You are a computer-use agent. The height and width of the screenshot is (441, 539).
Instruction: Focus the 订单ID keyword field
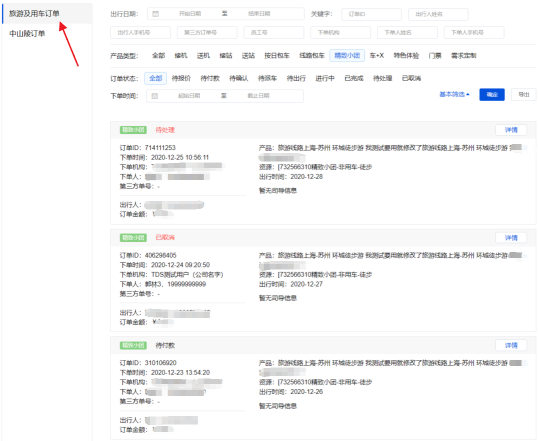pyautogui.click(x=371, y=14)
